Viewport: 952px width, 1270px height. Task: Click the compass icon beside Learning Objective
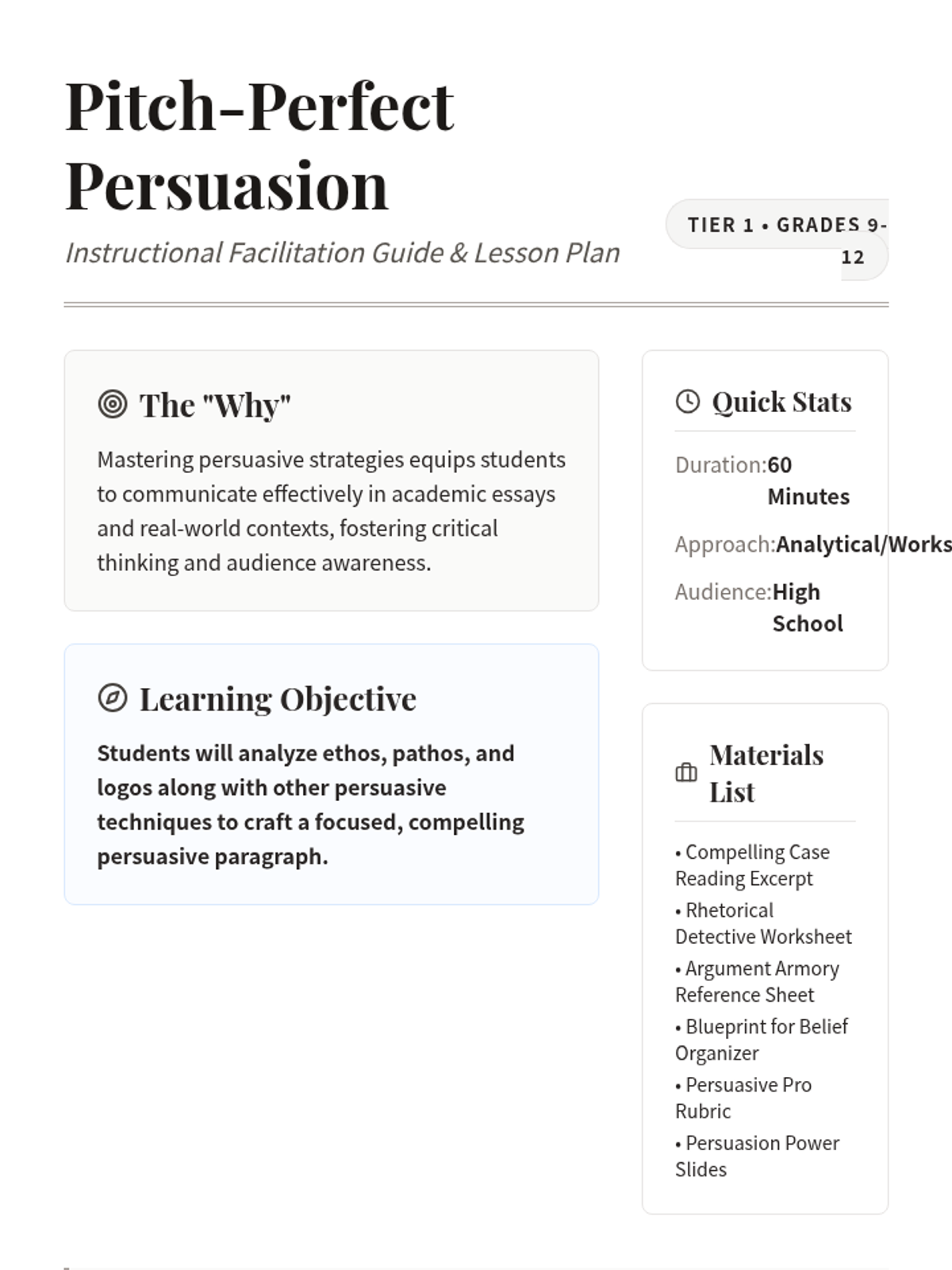click(x=113, y=698)
